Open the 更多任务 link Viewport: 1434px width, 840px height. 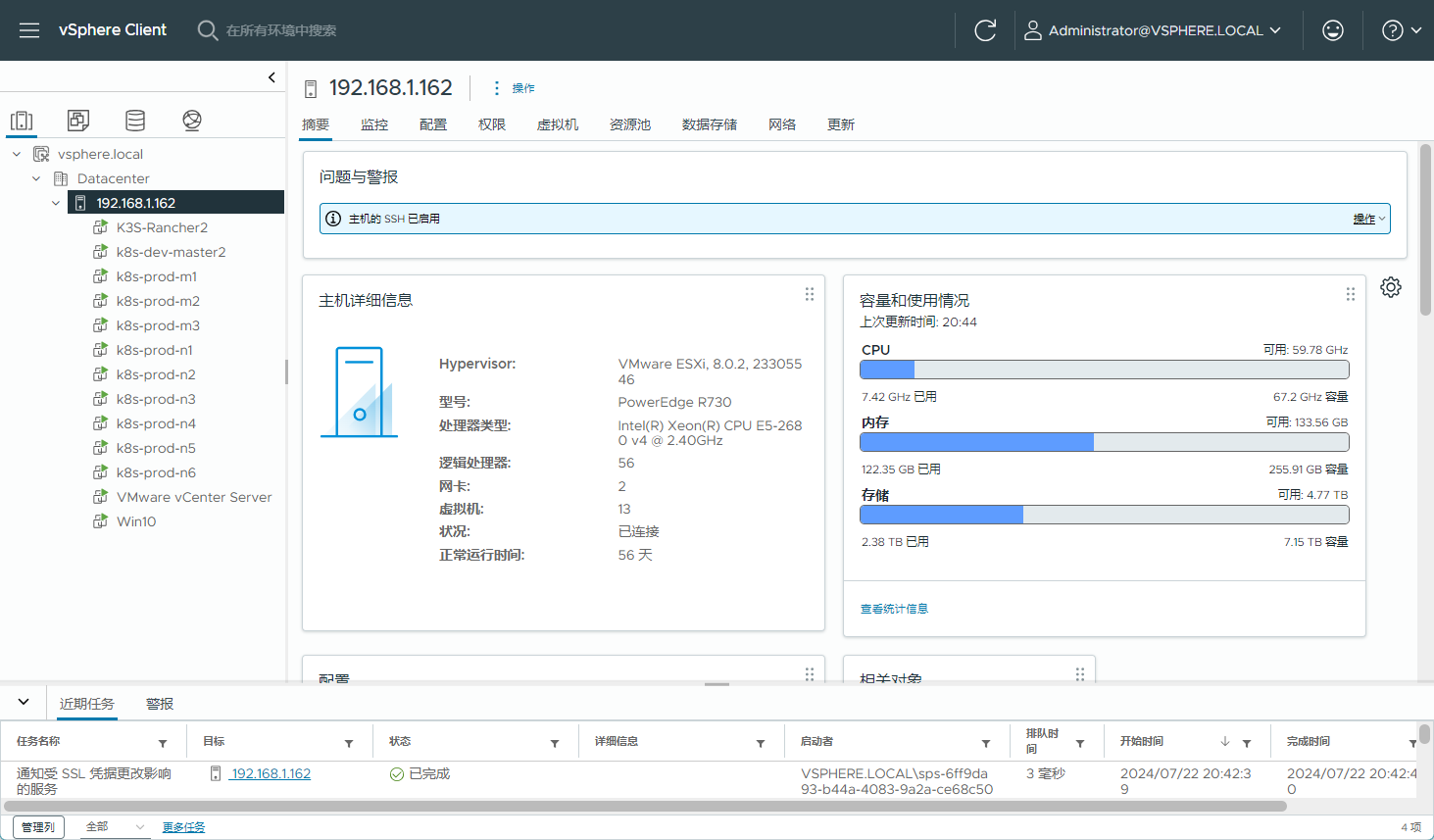(183, 827)
